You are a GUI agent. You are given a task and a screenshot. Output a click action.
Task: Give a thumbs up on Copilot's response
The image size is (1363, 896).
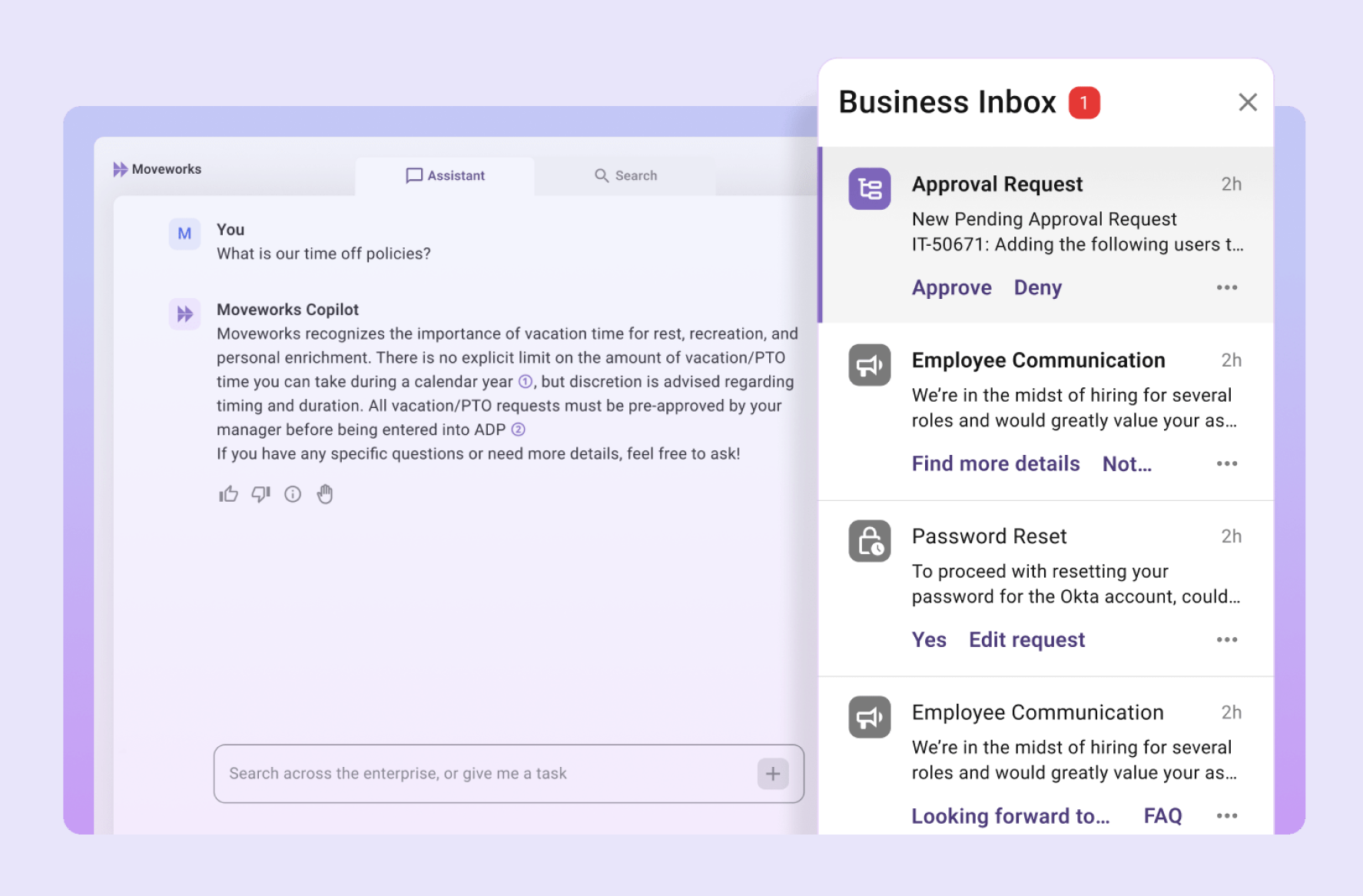pos(228,494)
